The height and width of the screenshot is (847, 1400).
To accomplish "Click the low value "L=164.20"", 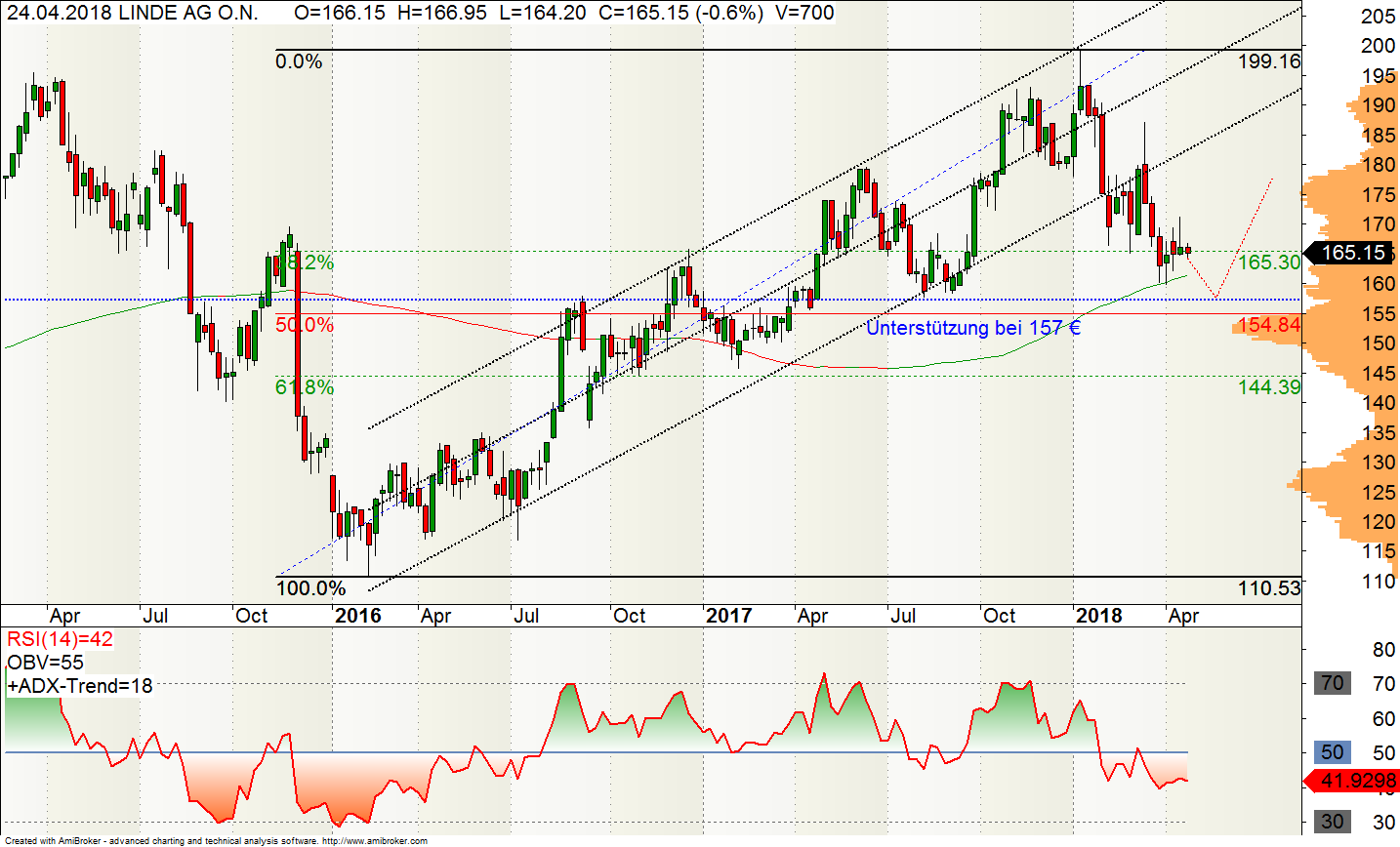I will (x=541, y=13).
